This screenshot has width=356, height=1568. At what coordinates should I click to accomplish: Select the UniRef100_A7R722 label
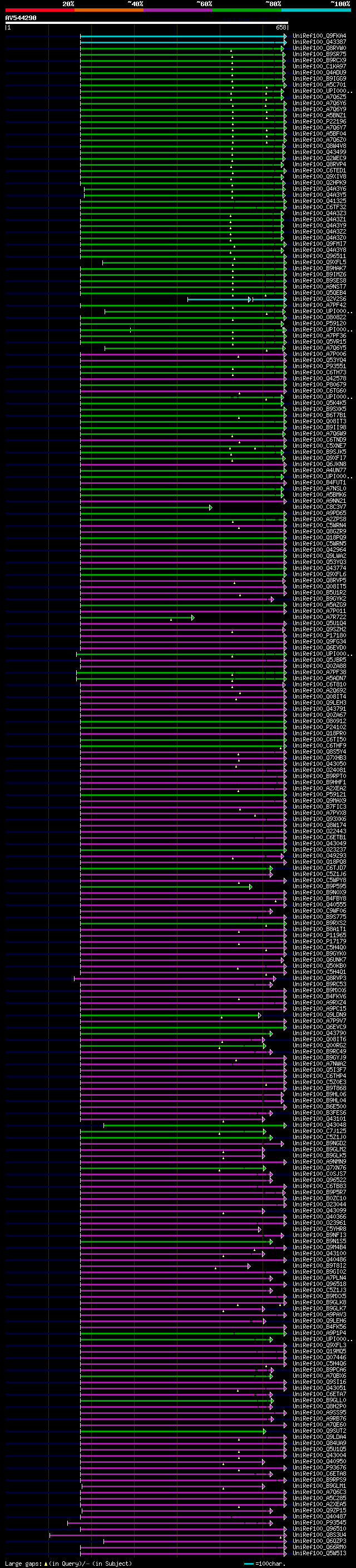pyautogui.click(x=319, y=617)
